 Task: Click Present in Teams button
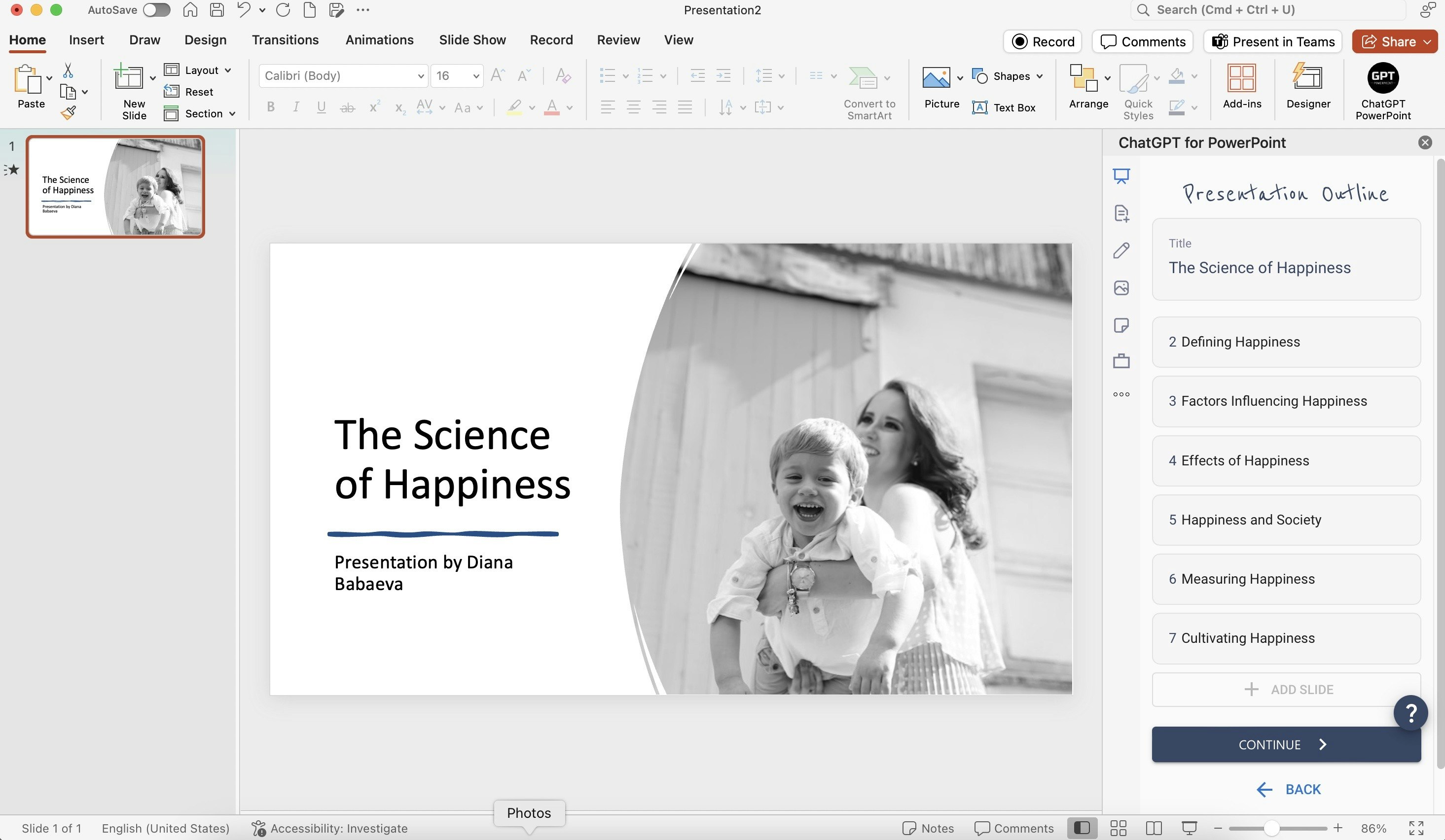pos(1272,42)
